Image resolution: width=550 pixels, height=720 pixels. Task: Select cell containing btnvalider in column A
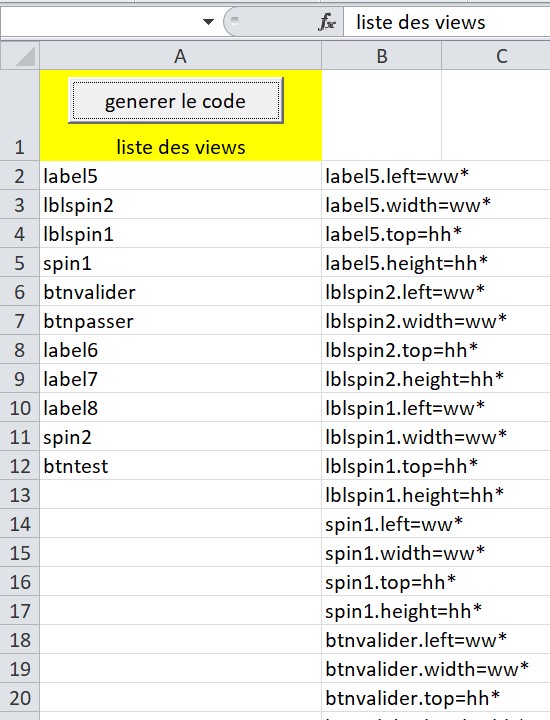[x=180, y=292]
